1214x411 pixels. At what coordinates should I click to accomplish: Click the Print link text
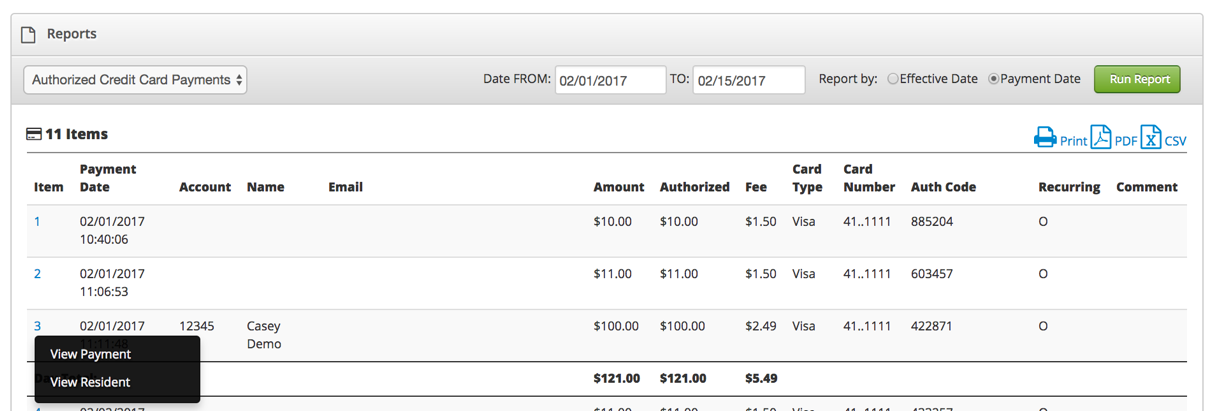tap(1073, 141)
